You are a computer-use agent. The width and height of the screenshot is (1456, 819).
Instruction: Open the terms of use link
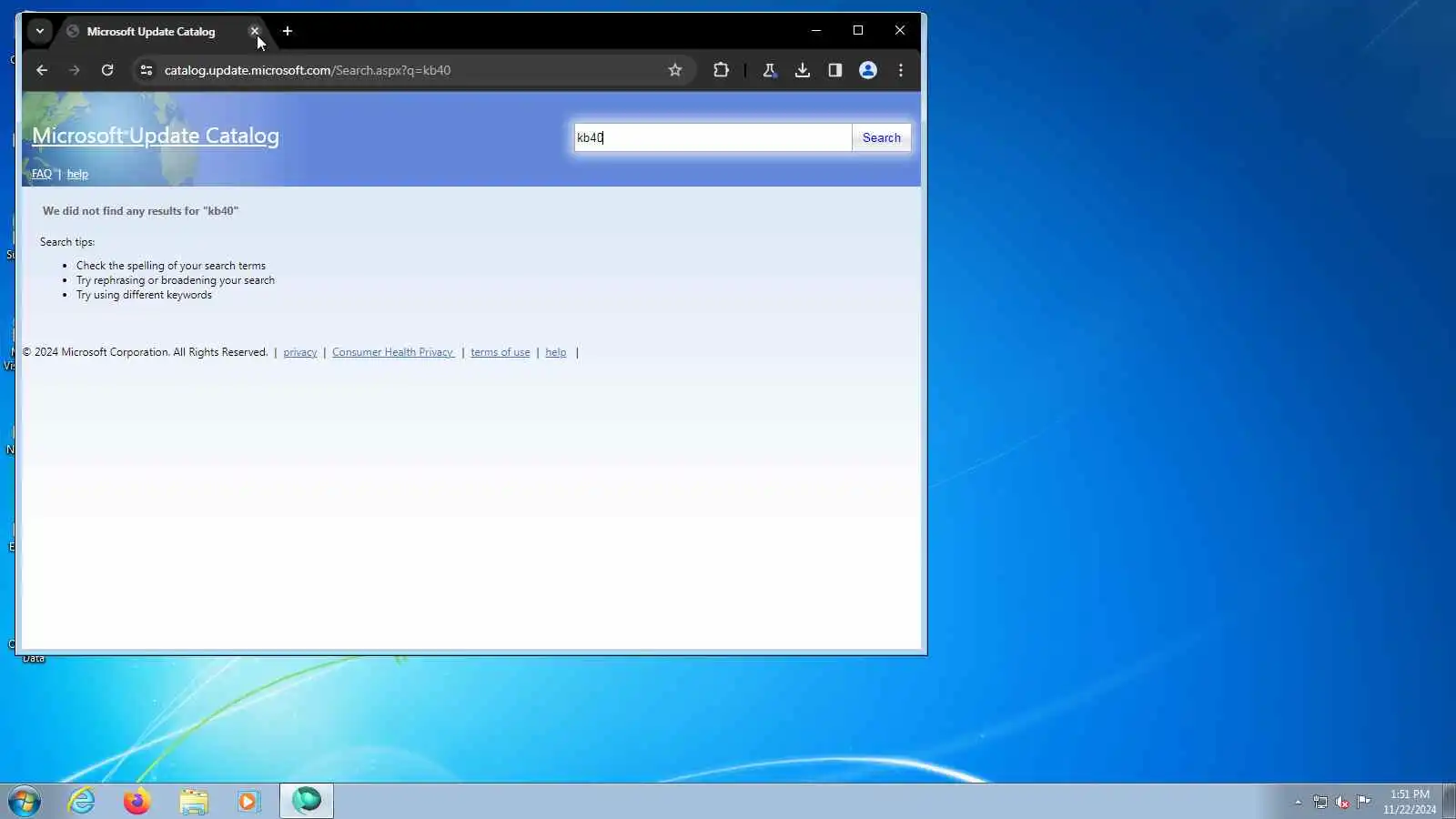click(x=500, y=352)
